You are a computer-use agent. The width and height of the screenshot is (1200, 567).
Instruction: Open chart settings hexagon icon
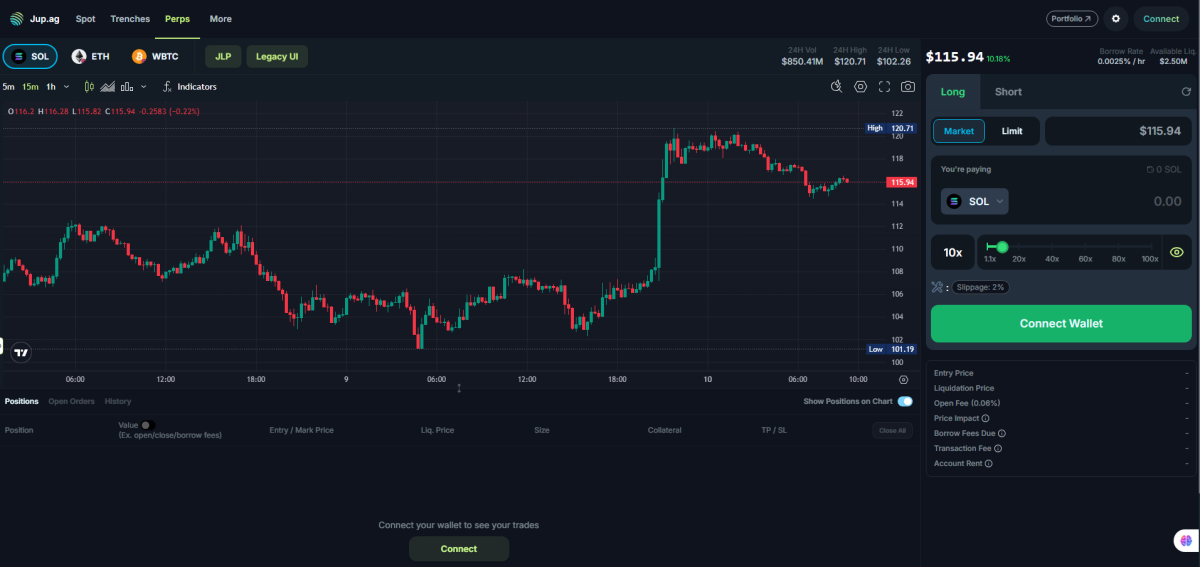point(860,87)
